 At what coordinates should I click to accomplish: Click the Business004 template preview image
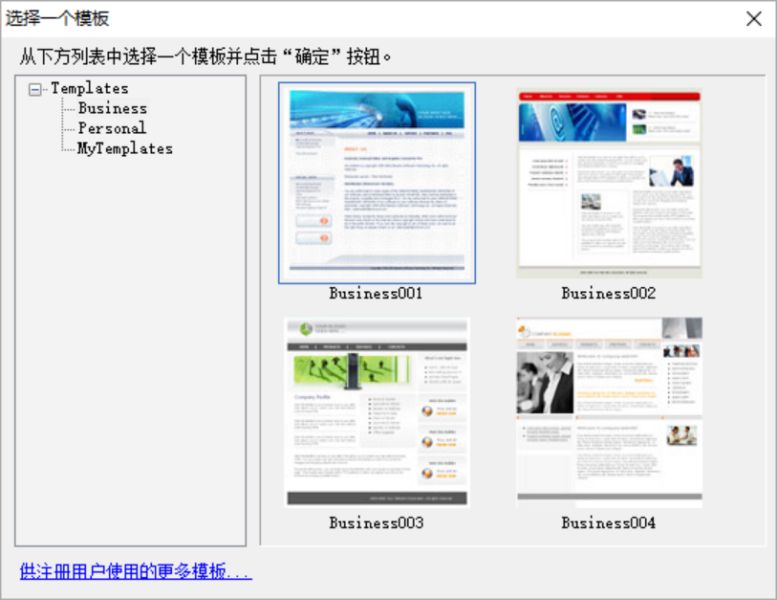[x=608, y=412]
